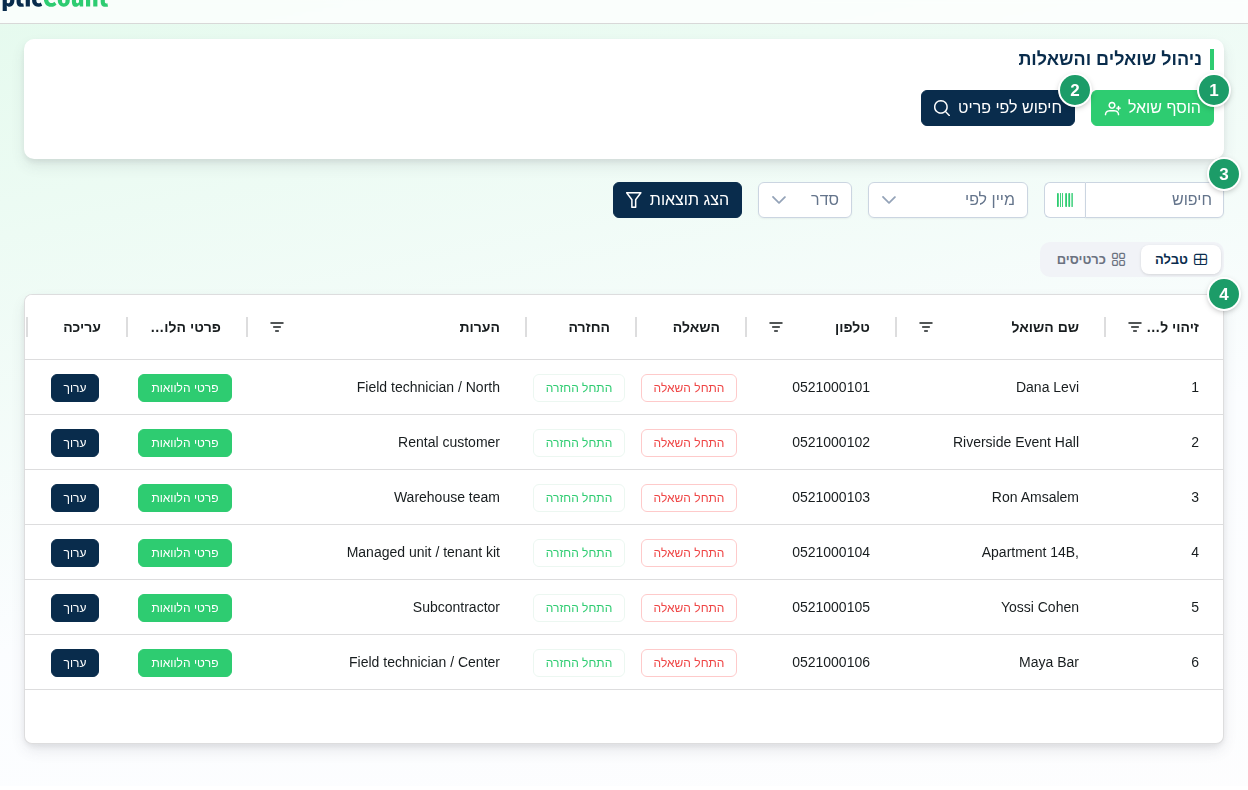This screenshot has height=790, width=1248.
Task: Click the השאלה column header
Action: pyautogui.click(x=696, y=327)
